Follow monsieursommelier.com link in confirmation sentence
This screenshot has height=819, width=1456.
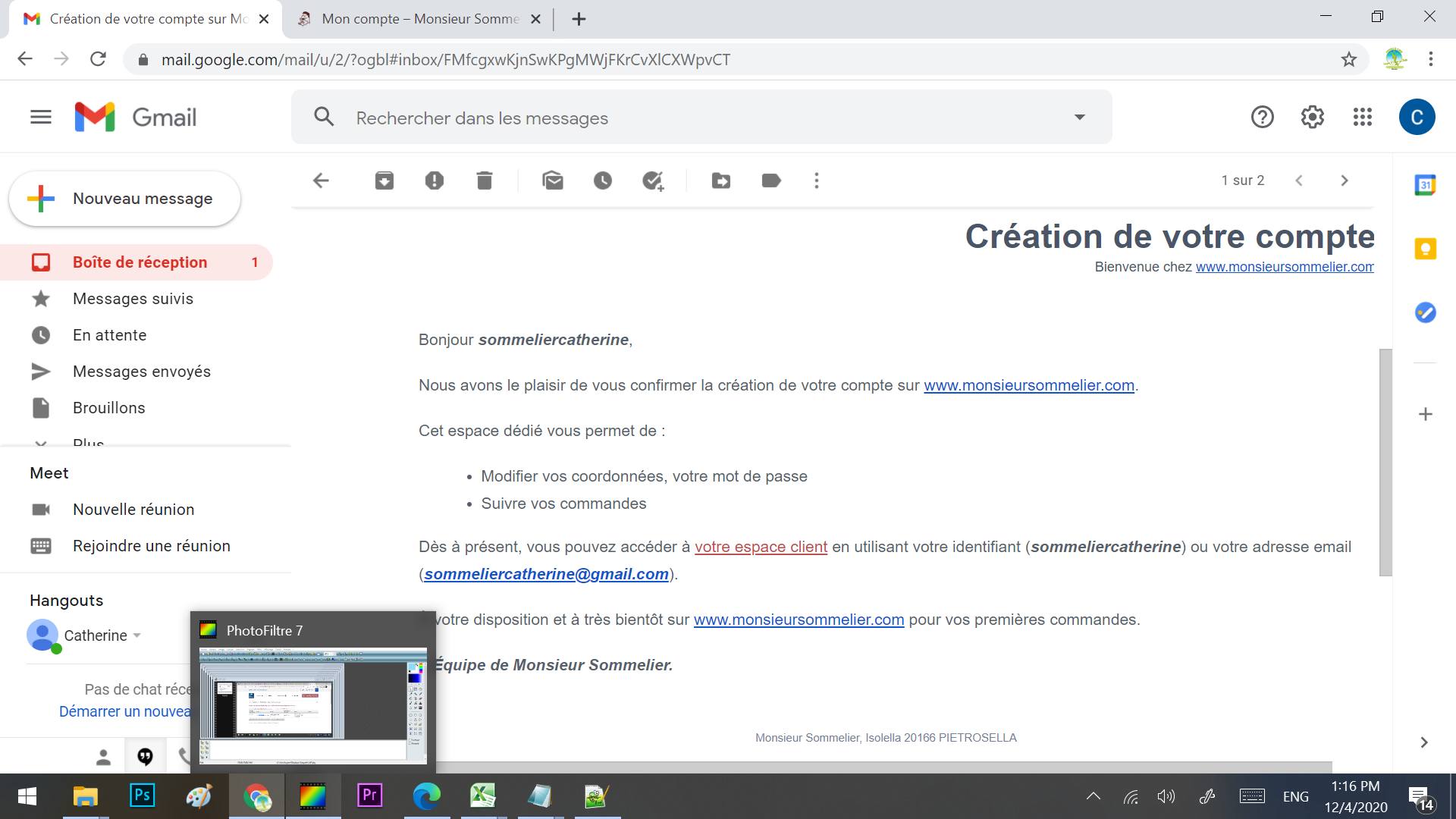[1029, 385]
